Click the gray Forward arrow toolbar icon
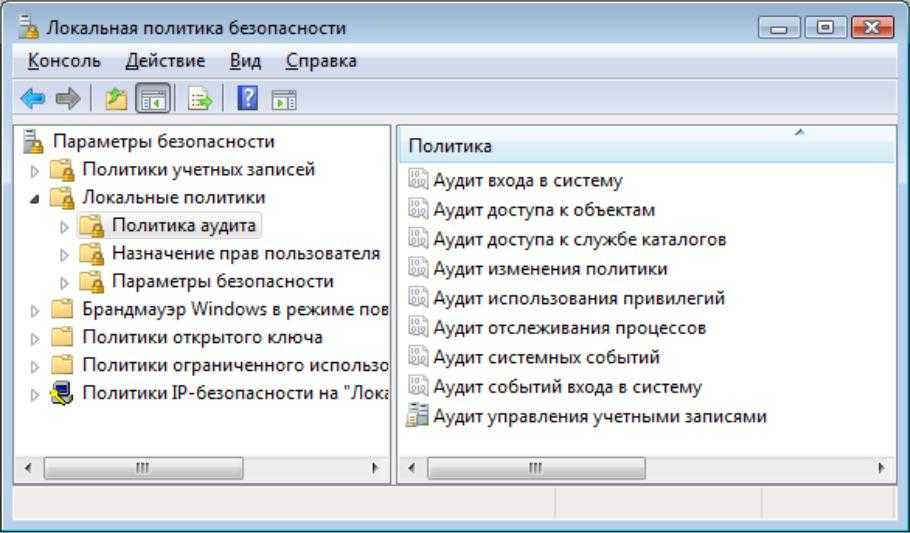The width and height of the screenshot is (910, 533). 68,98
